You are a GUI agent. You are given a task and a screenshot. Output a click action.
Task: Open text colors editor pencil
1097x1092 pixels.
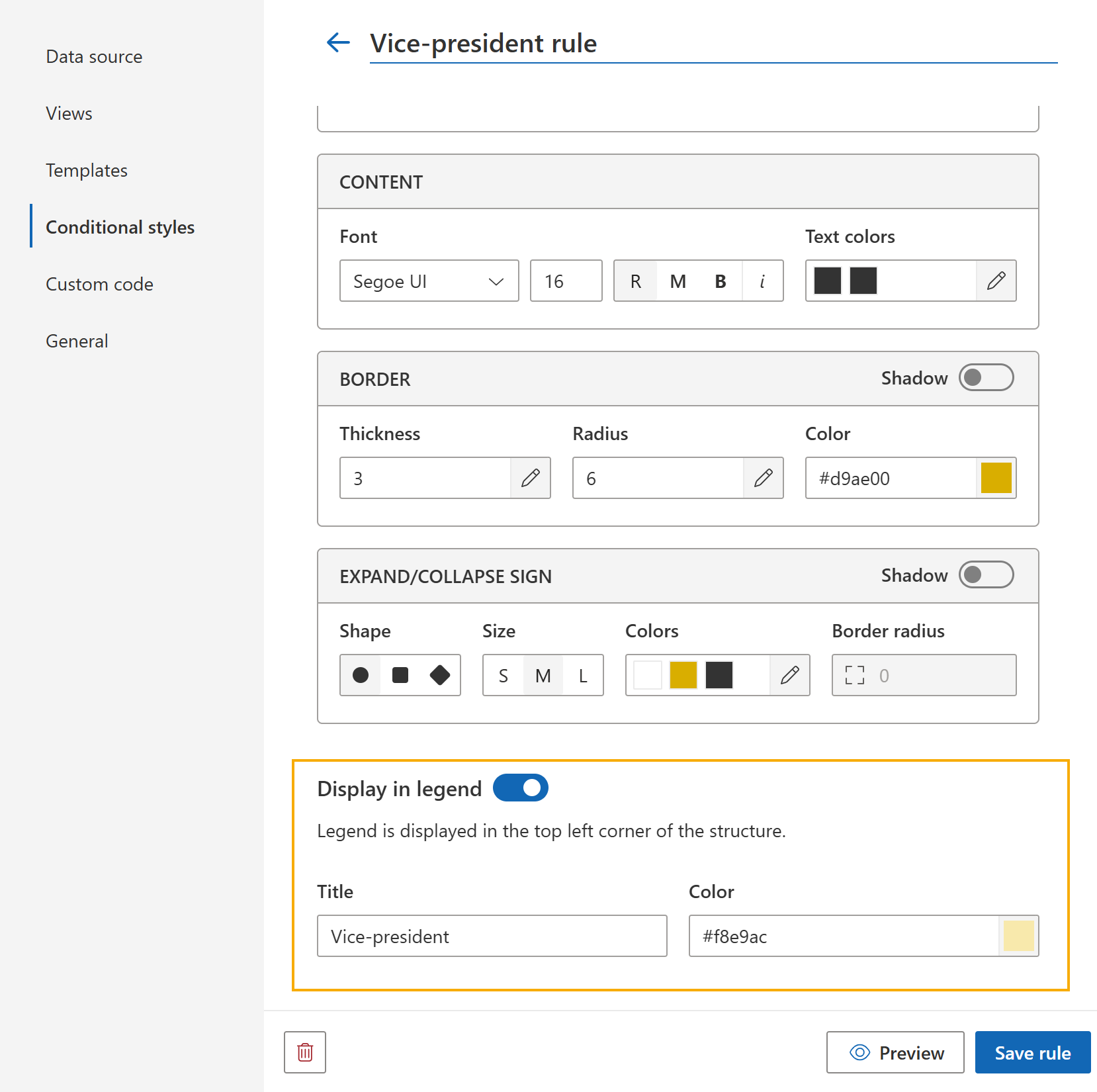point(996,281)
